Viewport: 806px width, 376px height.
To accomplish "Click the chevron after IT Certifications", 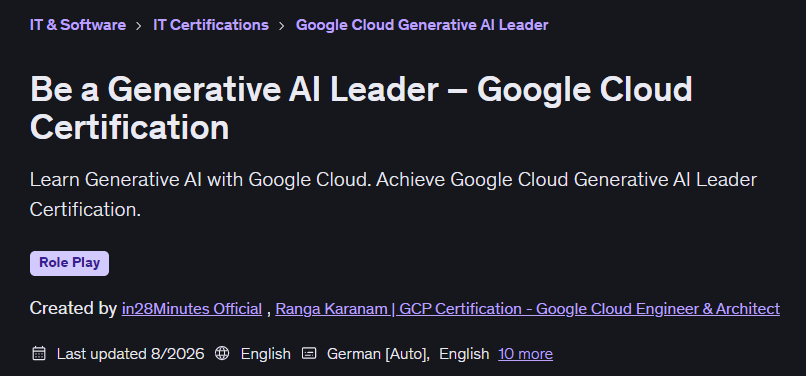I will [282, 26].
